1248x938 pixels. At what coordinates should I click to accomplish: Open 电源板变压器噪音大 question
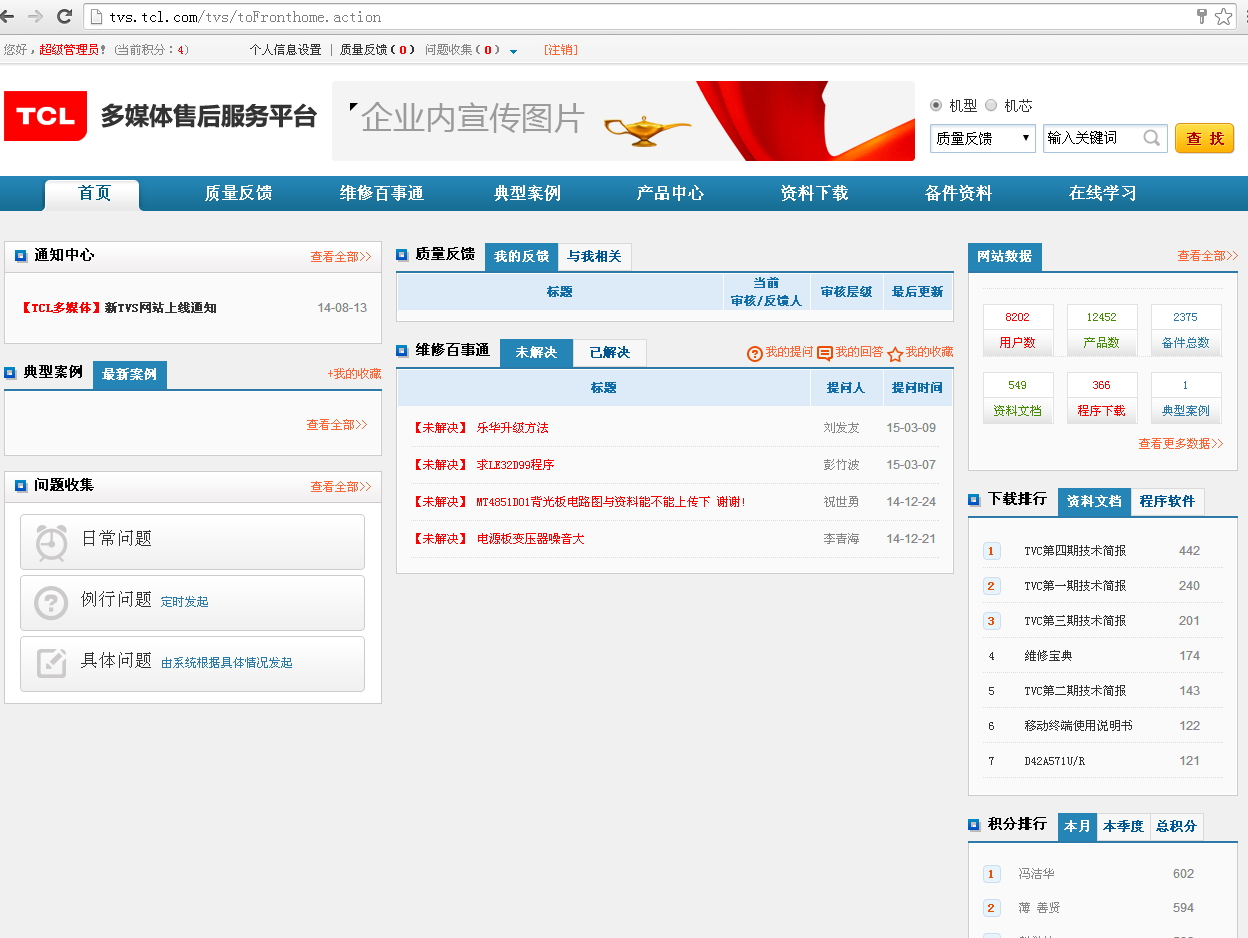coord(531,539)
